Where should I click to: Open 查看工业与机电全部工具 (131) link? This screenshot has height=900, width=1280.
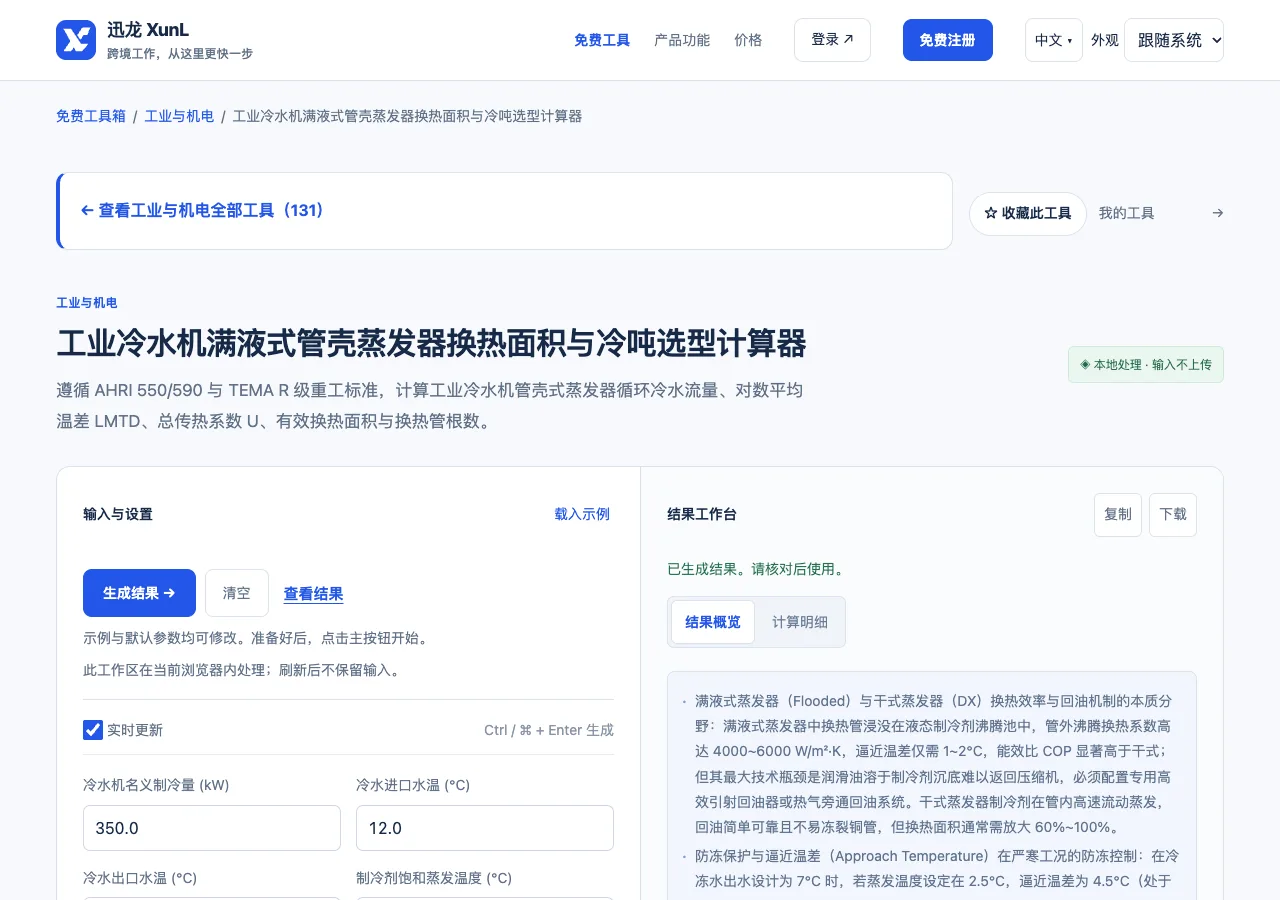click(x=203, y=211)
